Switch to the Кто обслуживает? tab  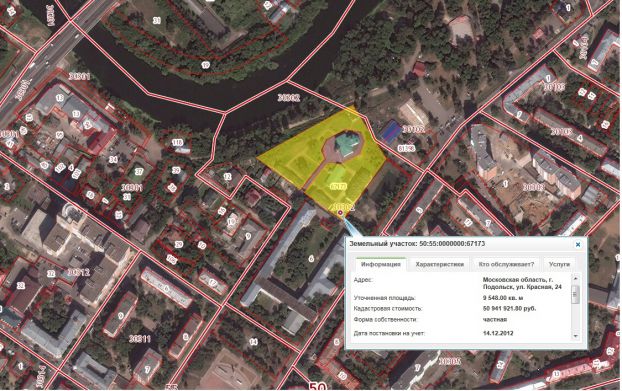pos(506,264)
